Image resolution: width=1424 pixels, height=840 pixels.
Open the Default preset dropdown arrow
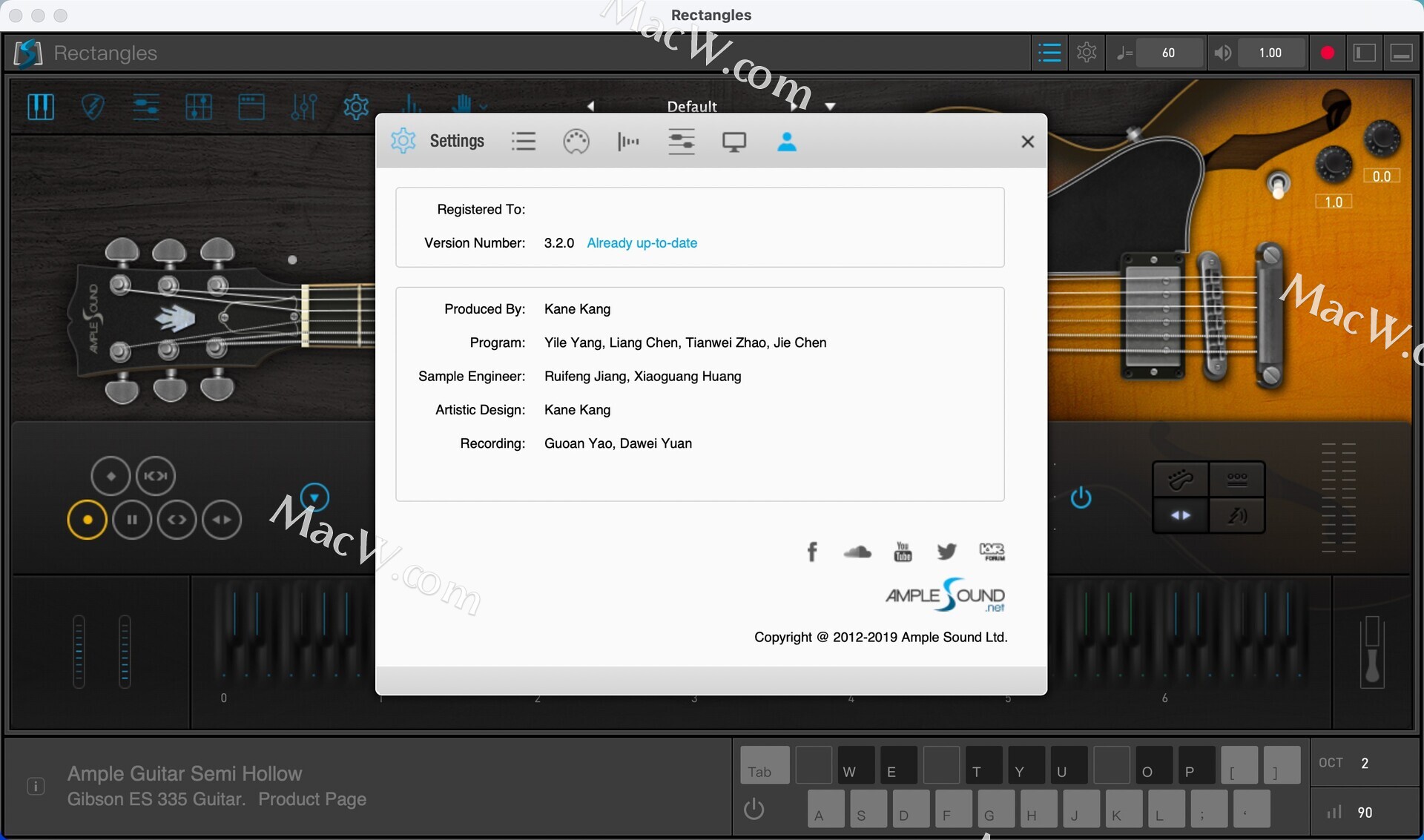pyautogui.click(x=831, y=106)
